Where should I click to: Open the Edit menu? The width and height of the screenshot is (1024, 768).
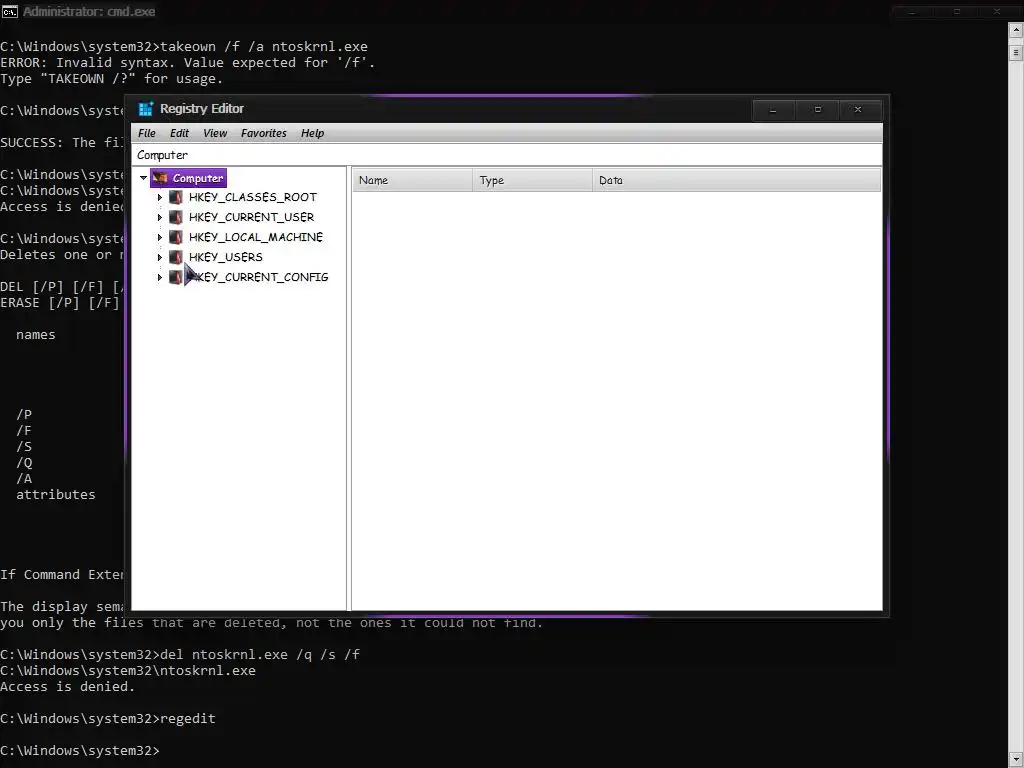coord(179,133)
